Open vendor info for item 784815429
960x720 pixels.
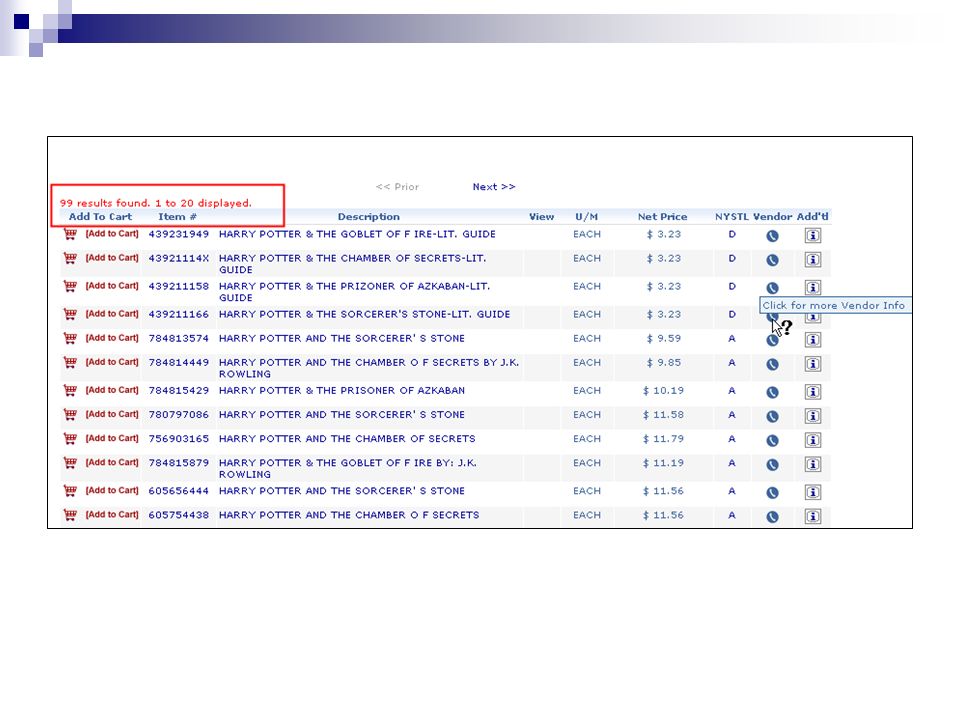773,392
